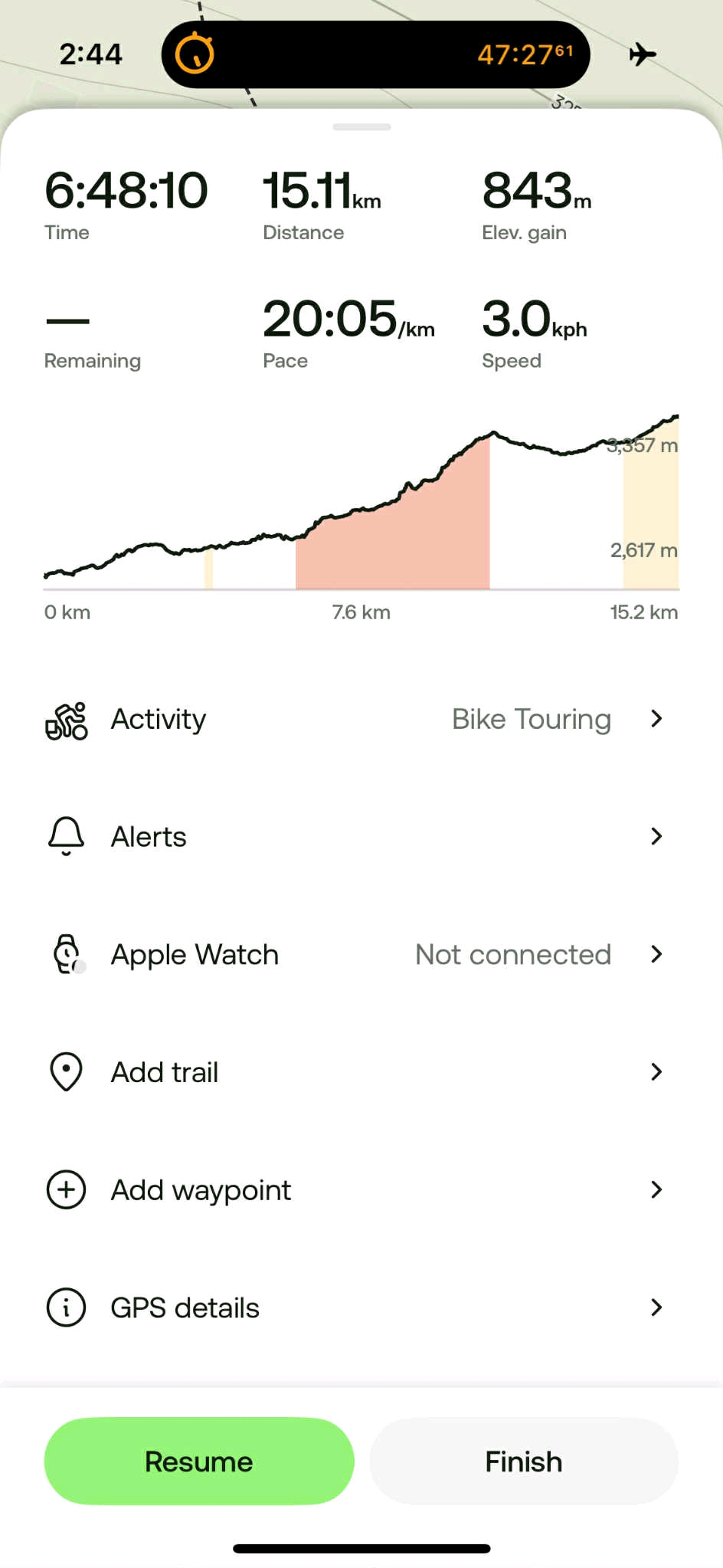Tap the sheet drag handle bar

[361, 127]
